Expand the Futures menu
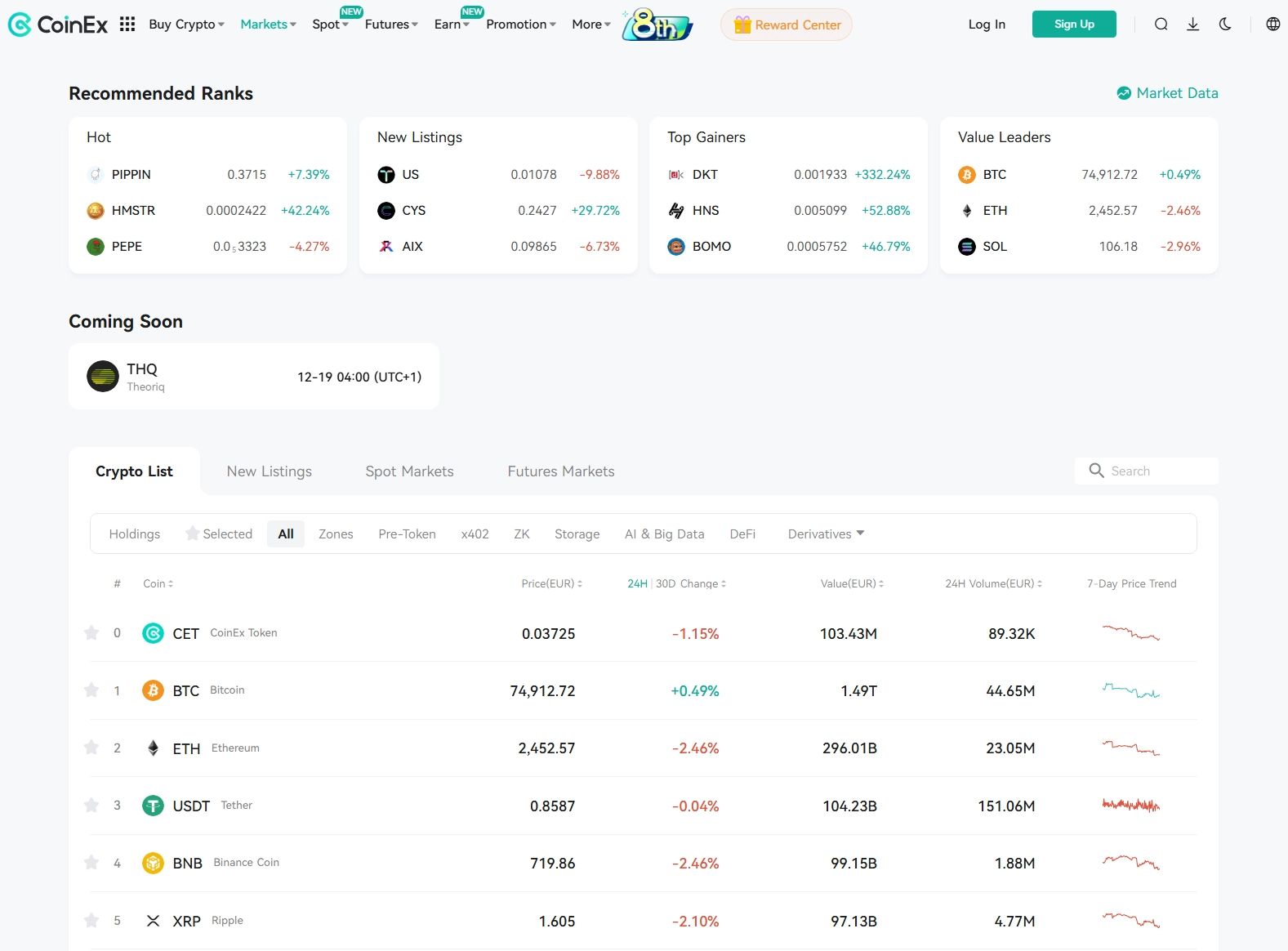 pos(391,25)
